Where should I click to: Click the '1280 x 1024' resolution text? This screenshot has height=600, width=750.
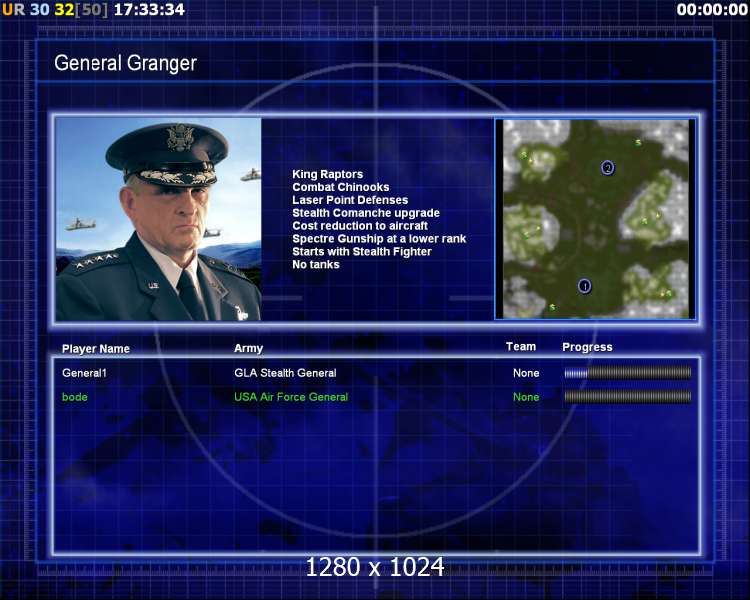(x=375, y=567)
